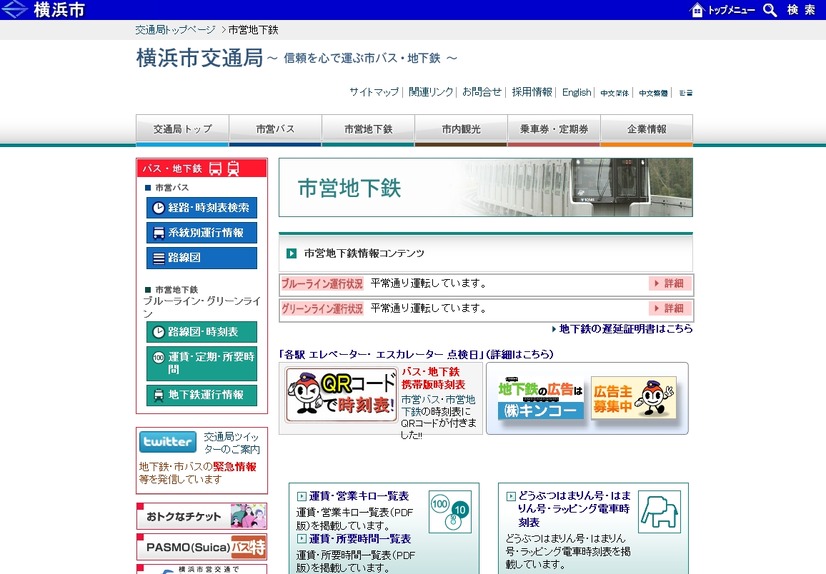Viewport: 826px width, 574px height.
Task: Open 運賃・営業キロ一覧表 link
Action: pos(359,496)
